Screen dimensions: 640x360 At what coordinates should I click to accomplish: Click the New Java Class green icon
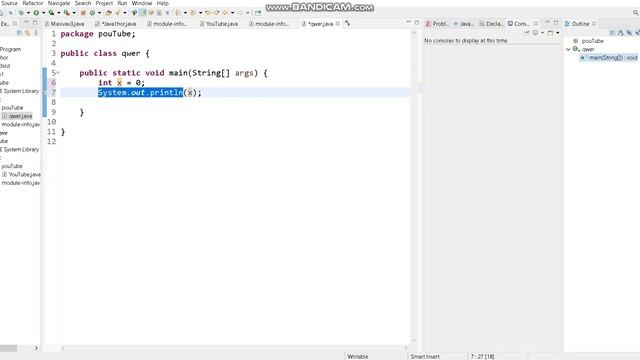pyautogui.click(x=92, y=13)
